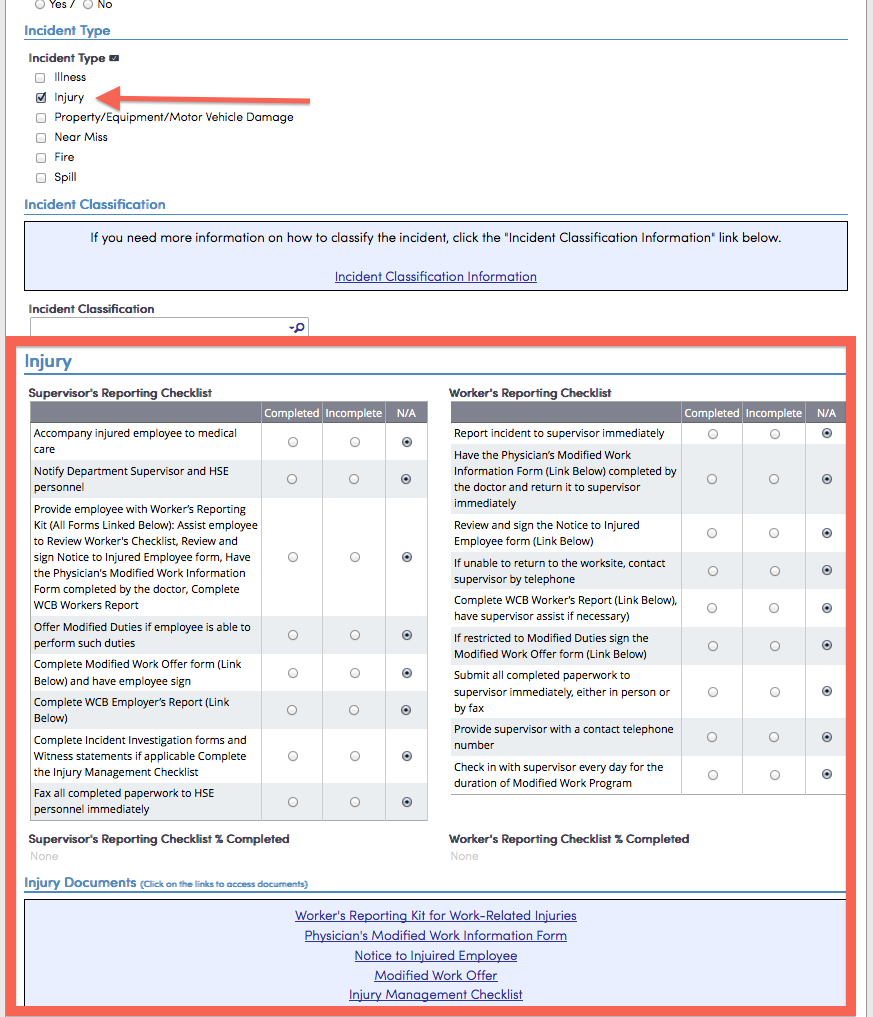Mark Provide contact telephone number as Completed
Image resolution: width=873 pixels, height=1017 pixels.
(712, 737)
